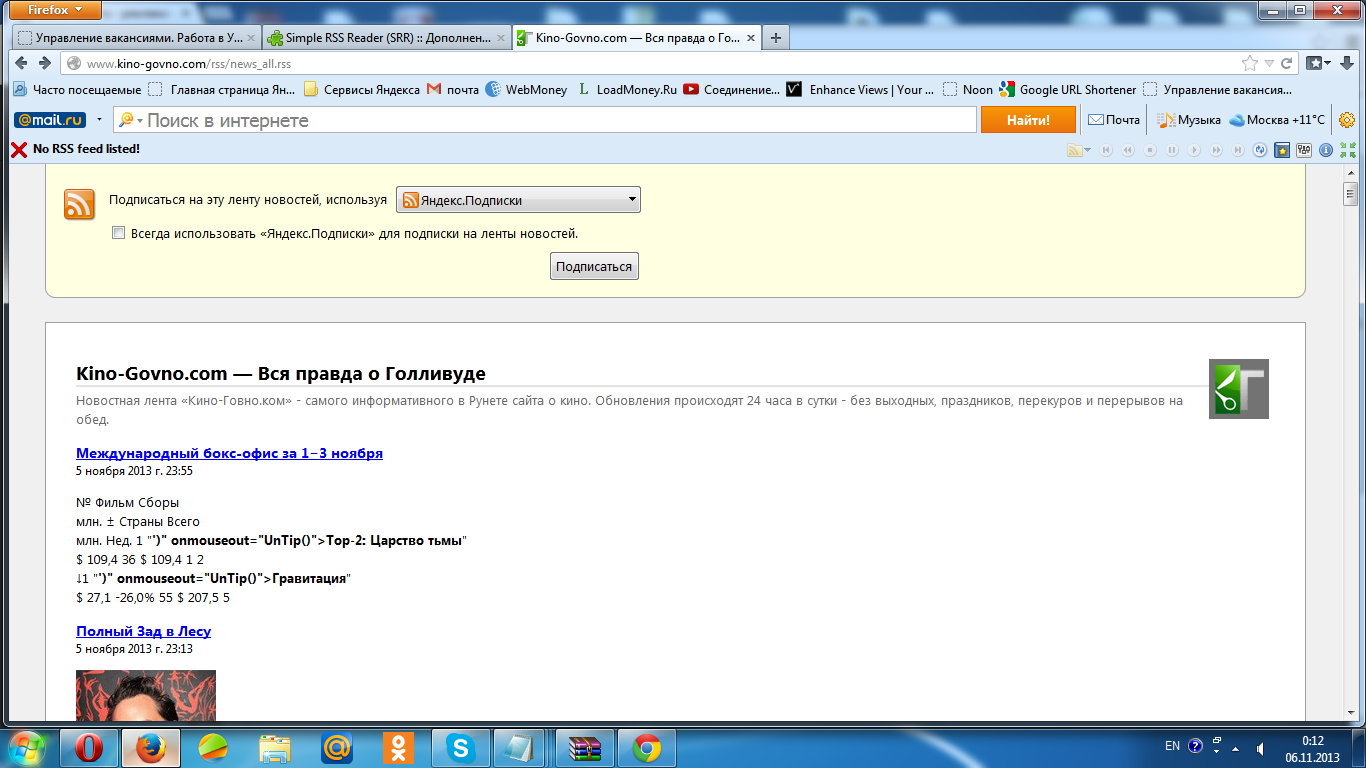Expand the URL bar history dropdown arrow
Screen dimensions: 1366x768
1269,63
